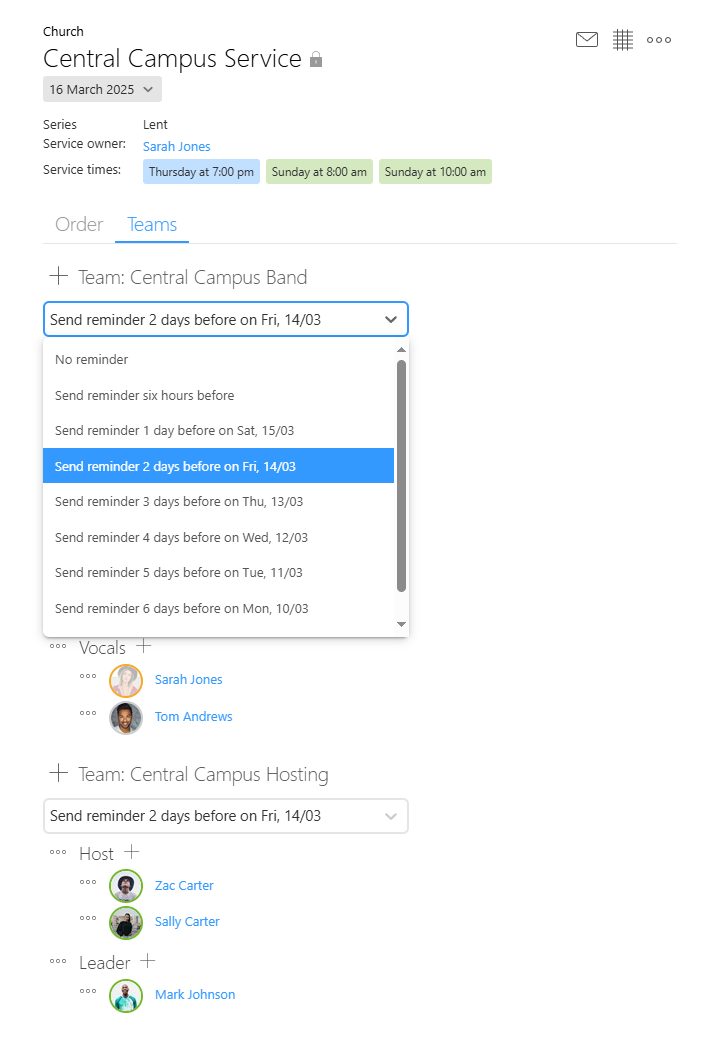Viewport: 722px width, 1047px height.
Task: Toggle the Thursday at 7:00 pm service time
Action: tap(201, 172)
